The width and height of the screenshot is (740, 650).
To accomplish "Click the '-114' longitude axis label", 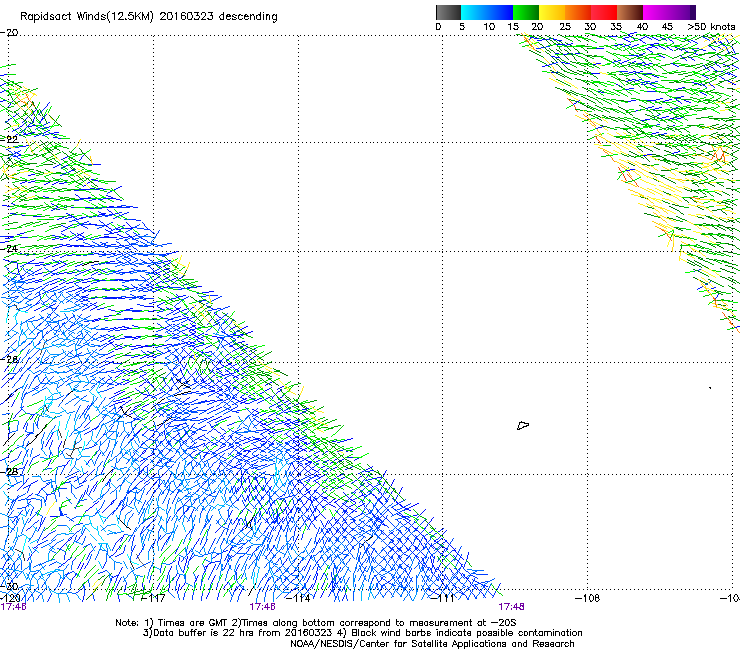I will coord(298,598).
